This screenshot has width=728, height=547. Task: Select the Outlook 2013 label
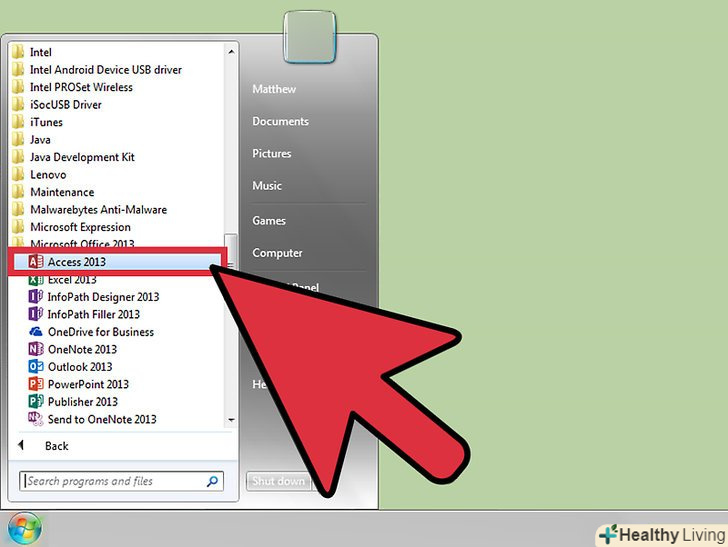80,367
